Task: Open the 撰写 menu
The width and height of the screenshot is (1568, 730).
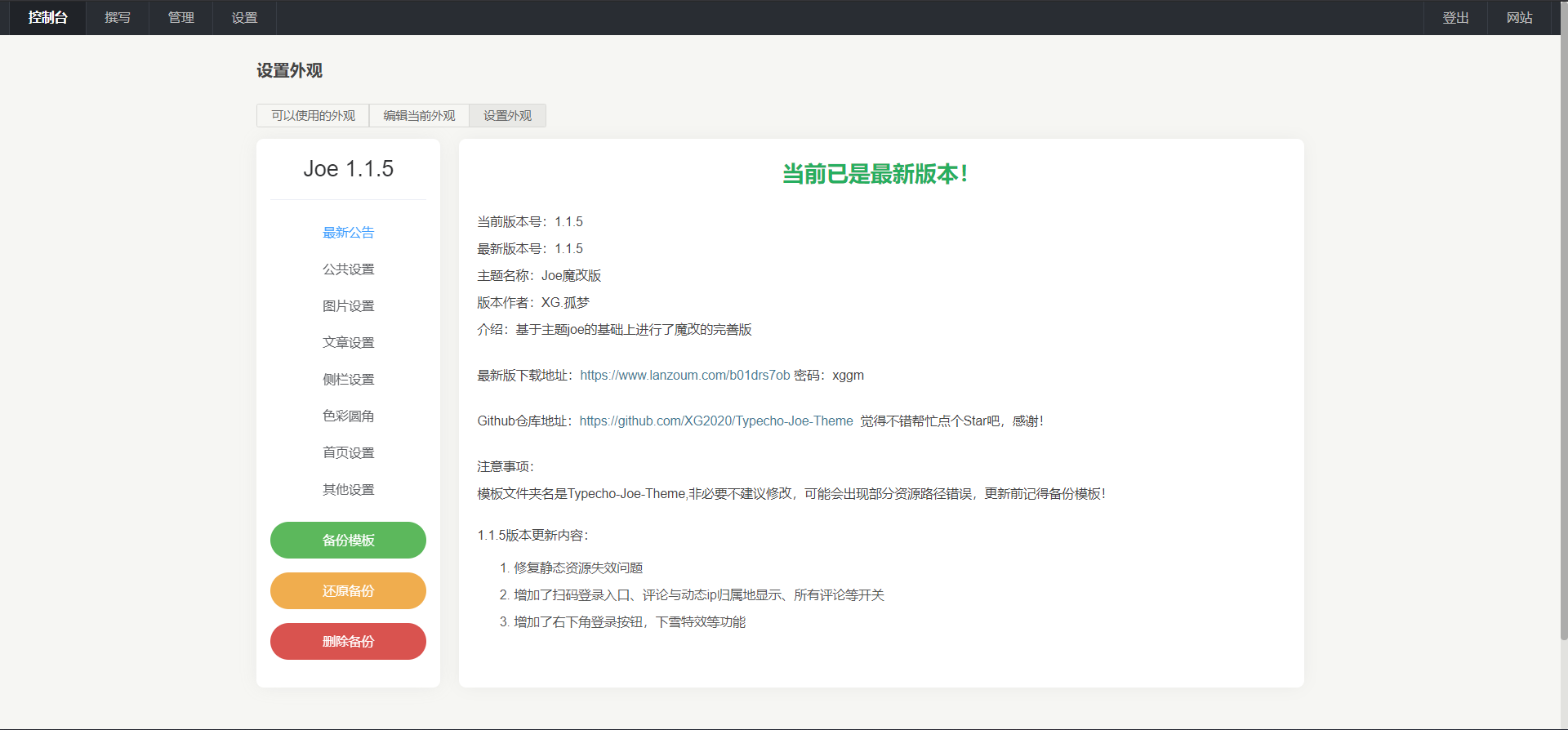Action: pos(118,17)
